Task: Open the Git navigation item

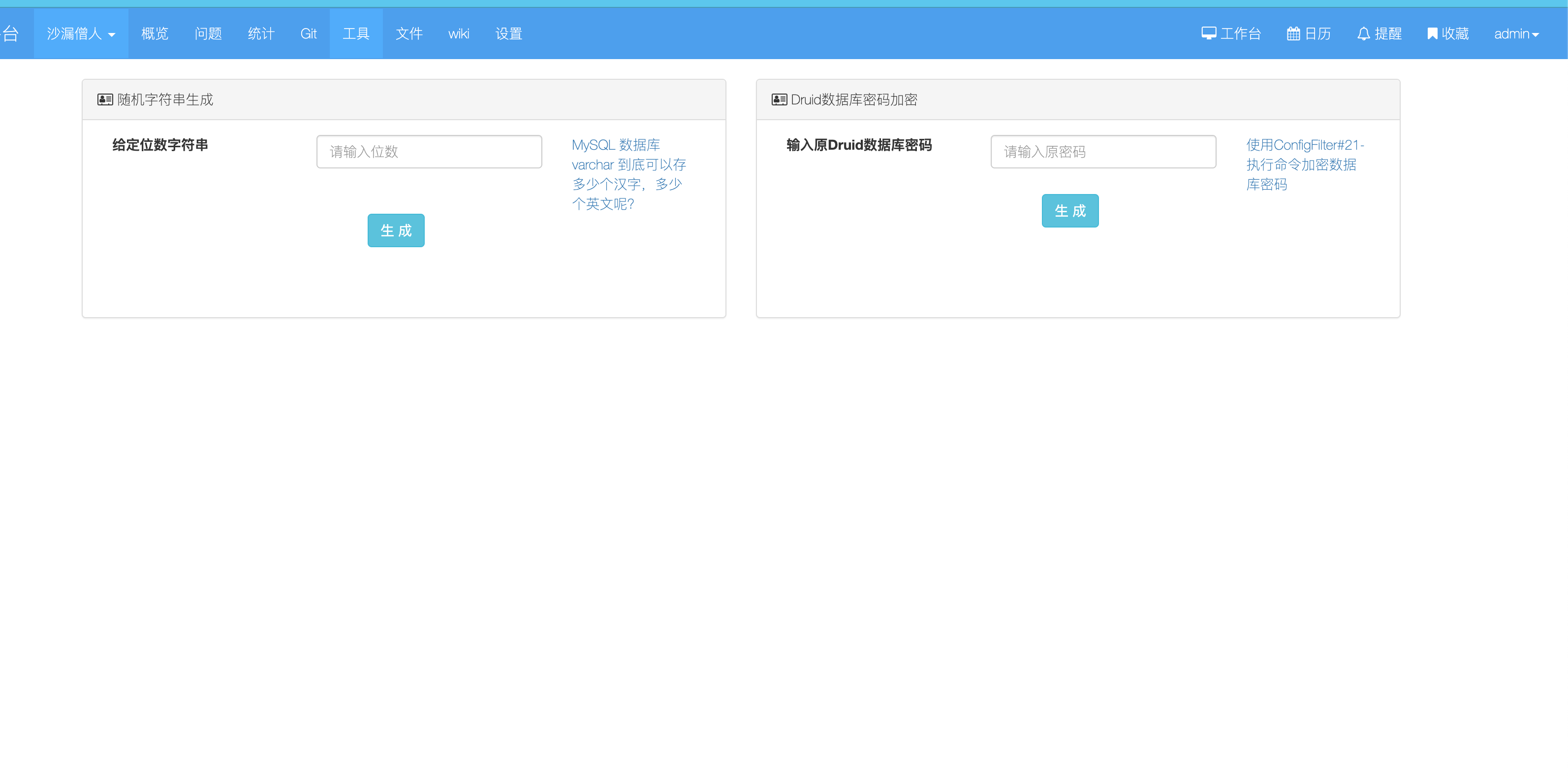Action: pyautogui.click(x=309, y=34)
